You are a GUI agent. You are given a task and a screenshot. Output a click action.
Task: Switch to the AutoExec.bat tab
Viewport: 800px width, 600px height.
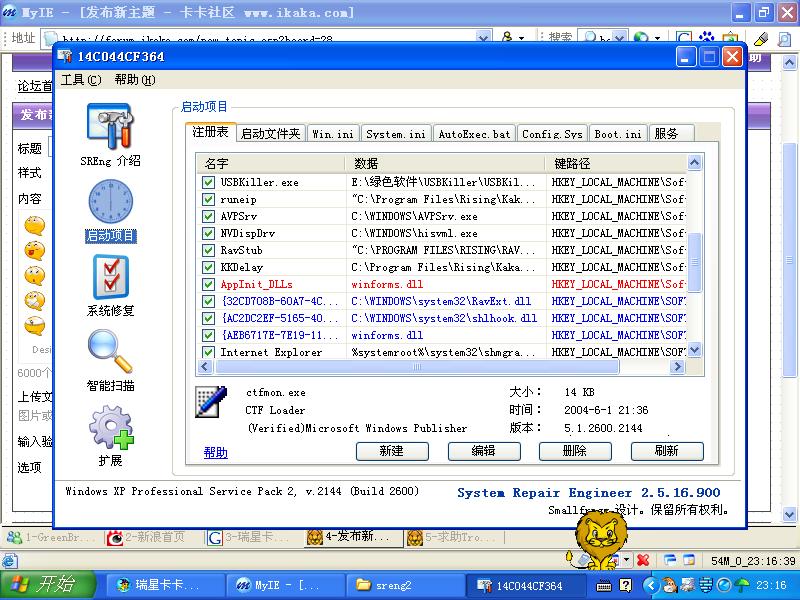click(x=474, y=134)
